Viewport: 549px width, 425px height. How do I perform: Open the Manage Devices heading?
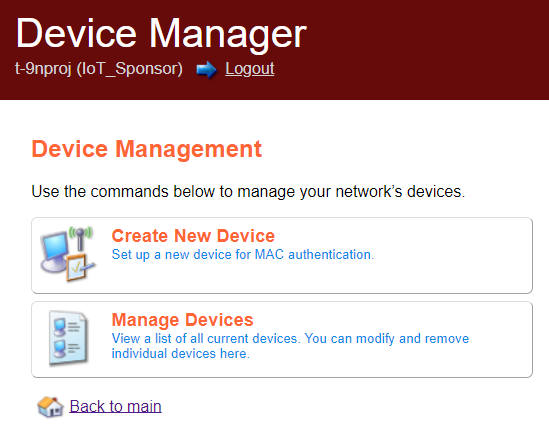(x=182, y=320)
